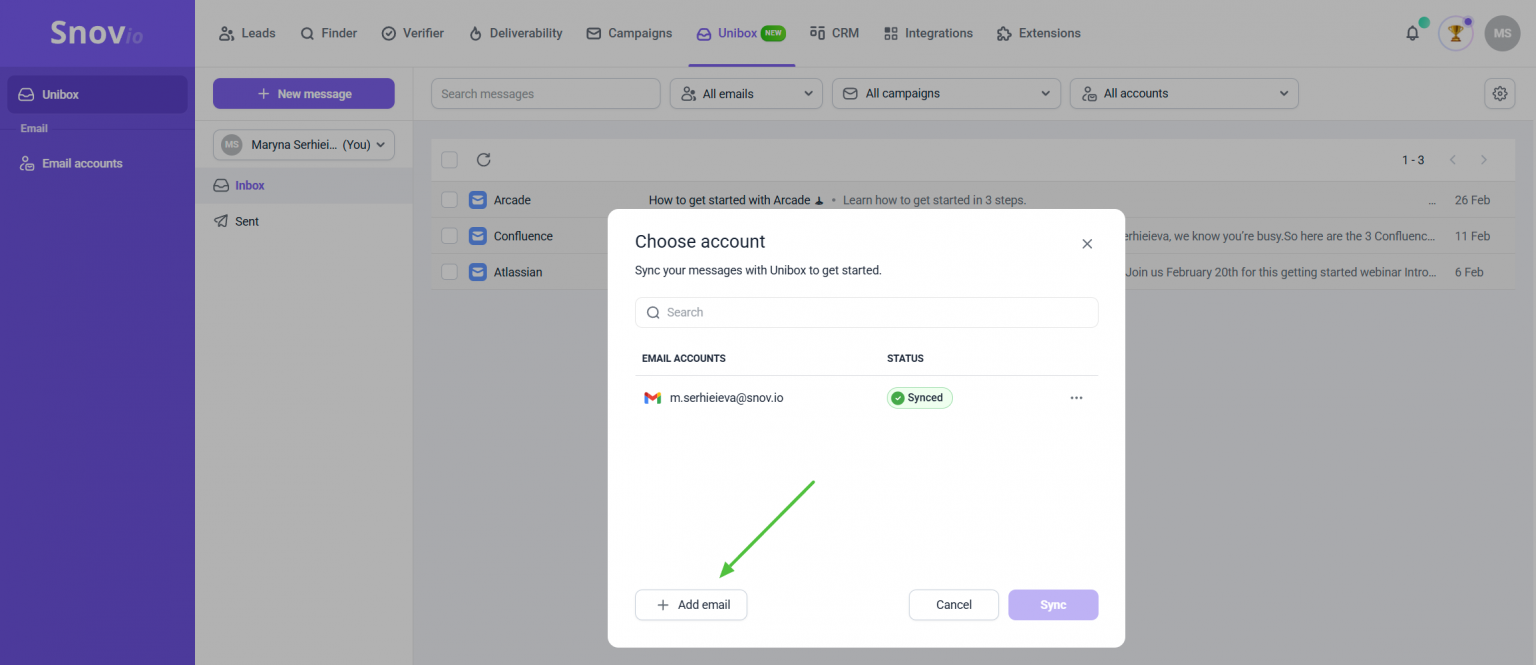1536x665 pixels.
Task: Open the Leads tab
Action: pyautogui.click(x=247, y=33)
